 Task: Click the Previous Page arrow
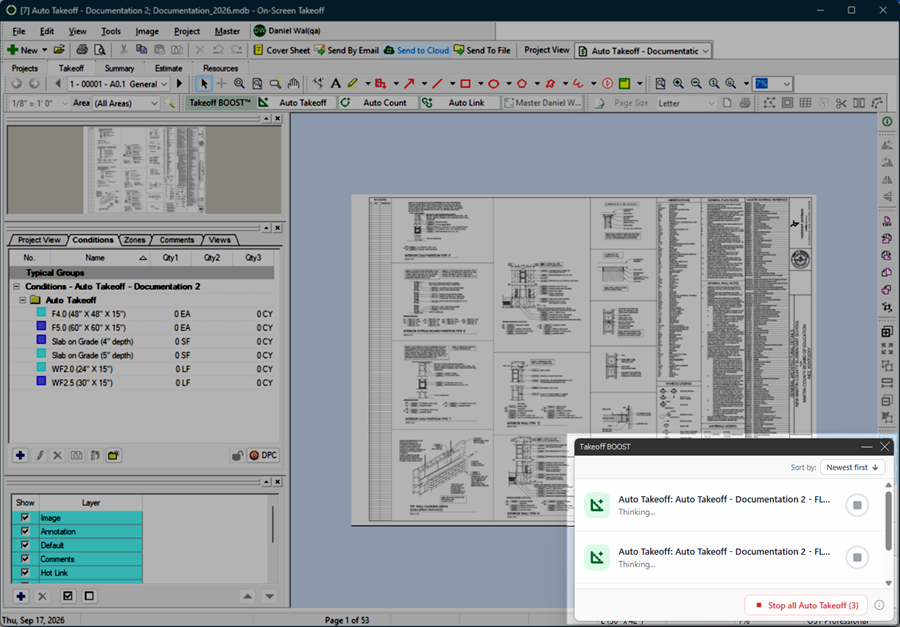(x=58, y=84)
